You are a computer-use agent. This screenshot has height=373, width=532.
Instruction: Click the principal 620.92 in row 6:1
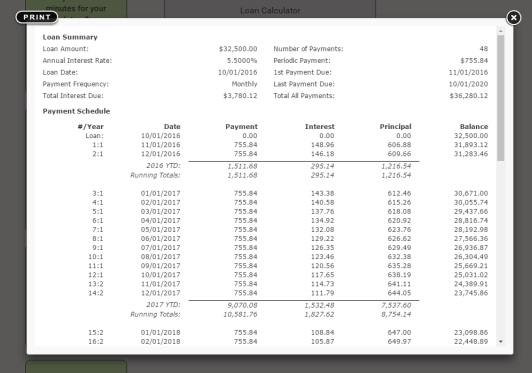tap(399, 221)
